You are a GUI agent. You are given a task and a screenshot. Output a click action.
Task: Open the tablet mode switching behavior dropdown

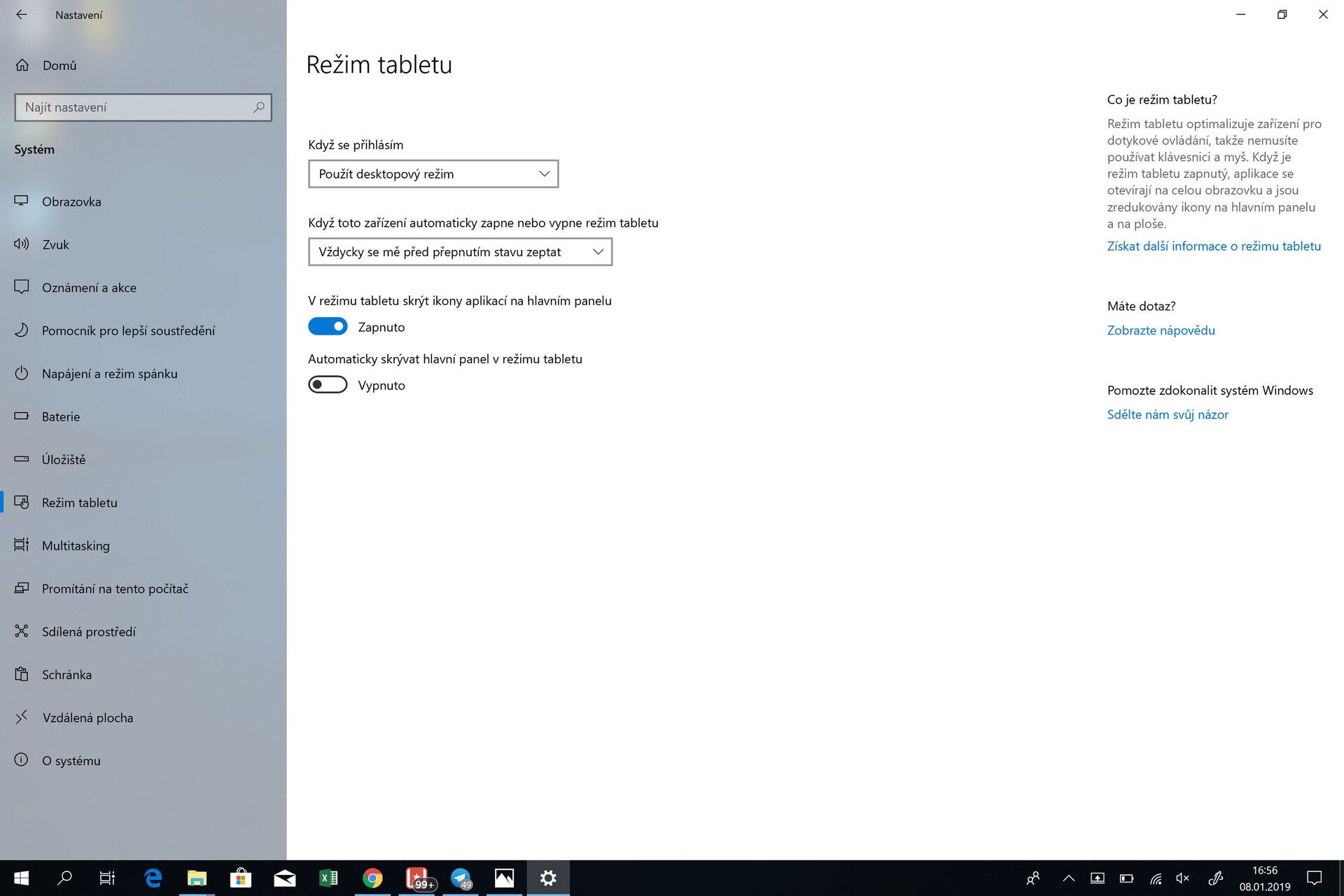coord(460,251)
